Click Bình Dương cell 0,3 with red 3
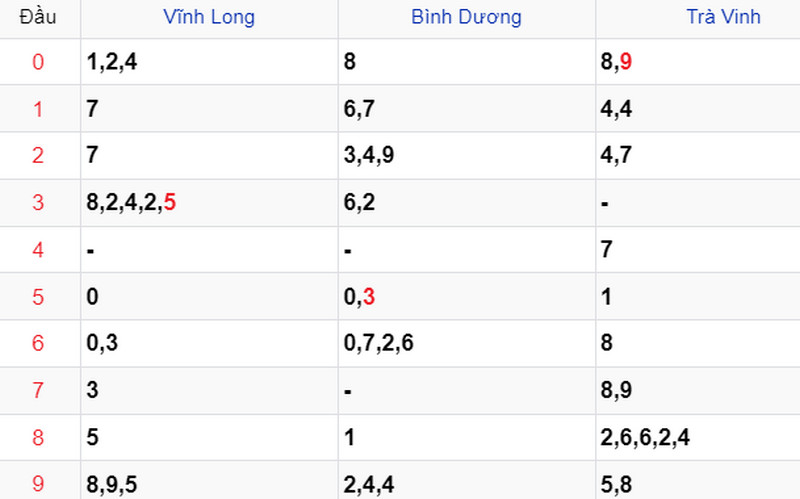The image size is (800, 499). [x=359, y=297]
